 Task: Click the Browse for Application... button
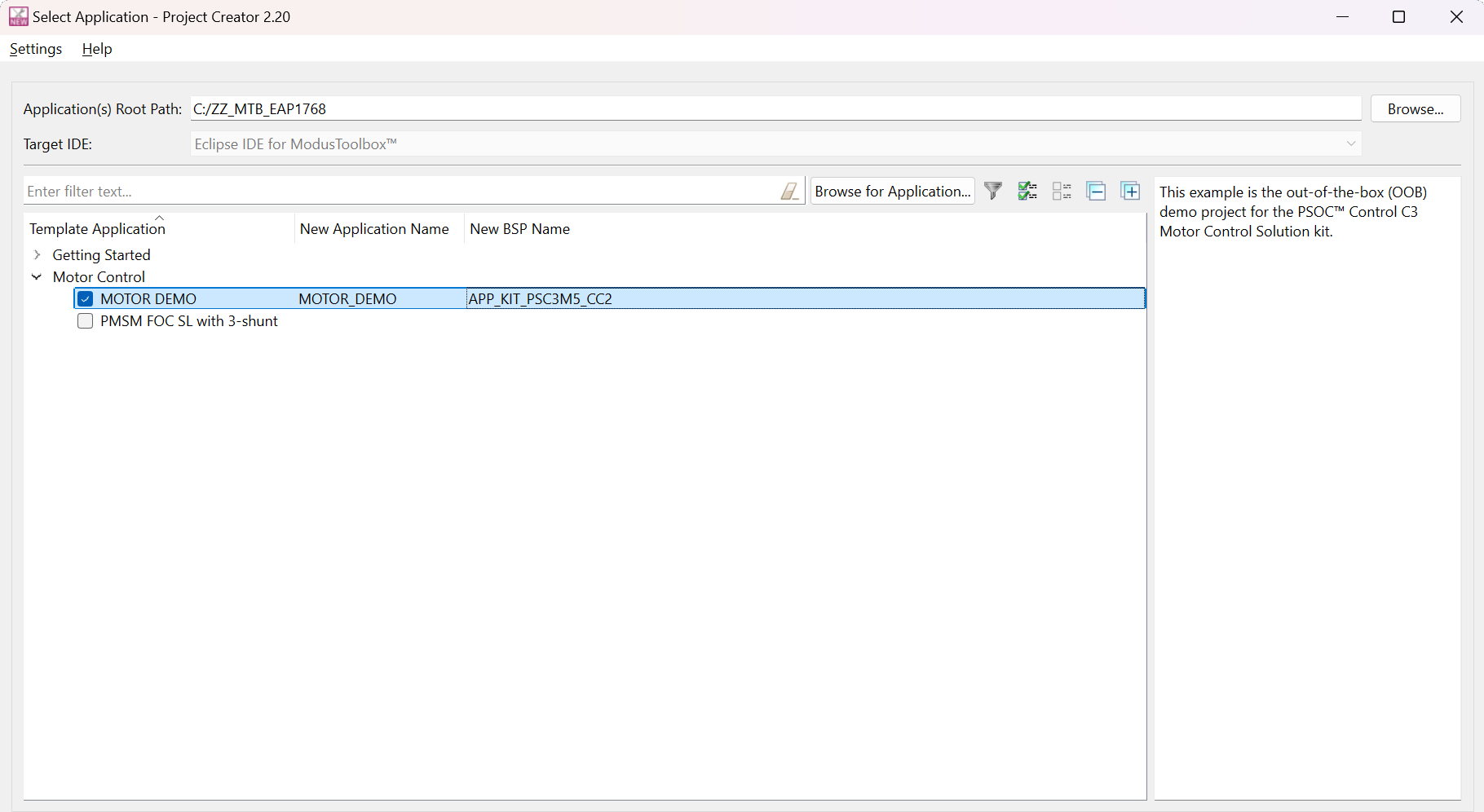[x=893, y=192]
